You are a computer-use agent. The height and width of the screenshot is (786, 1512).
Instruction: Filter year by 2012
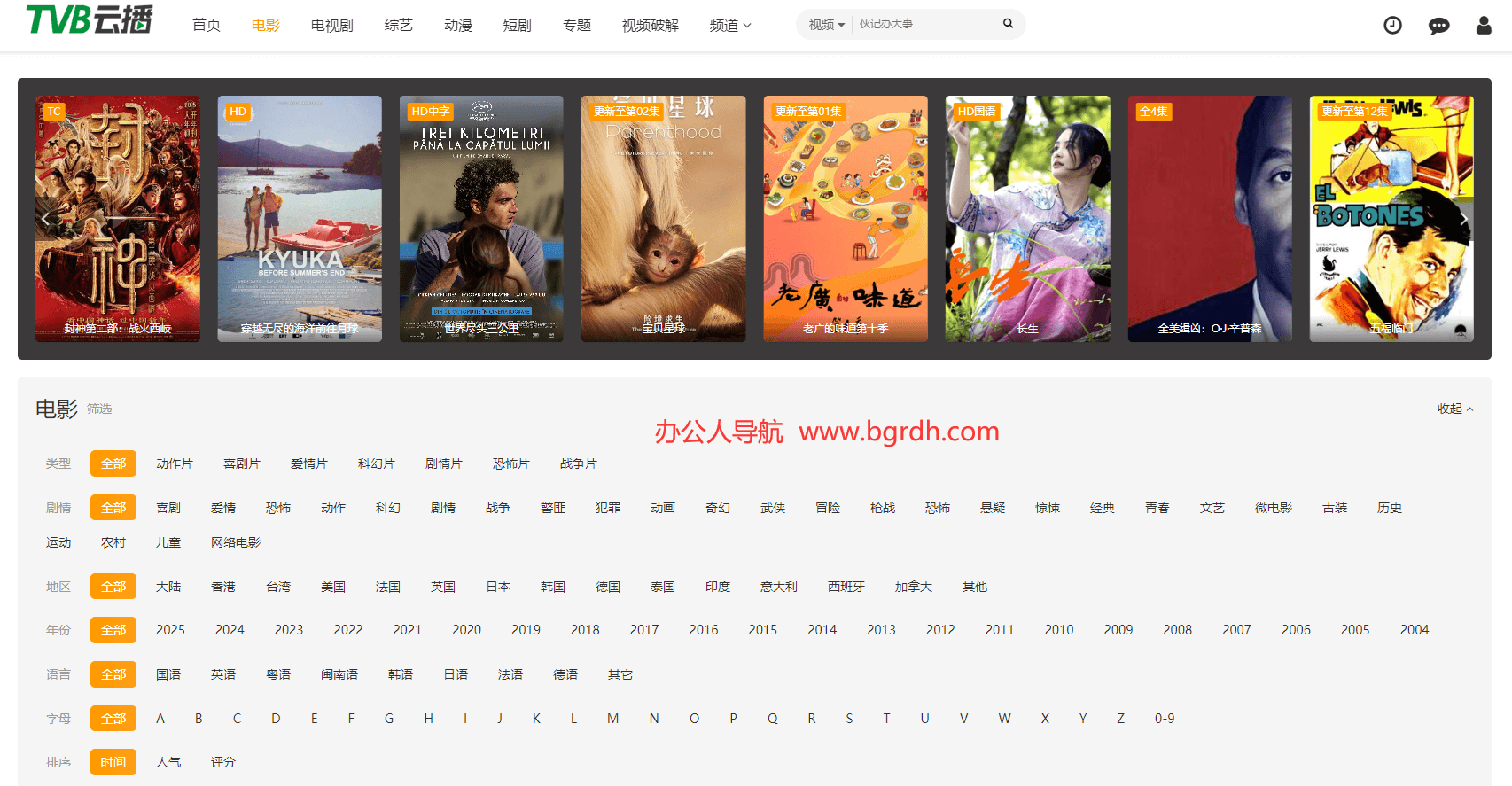click(940, 630)
